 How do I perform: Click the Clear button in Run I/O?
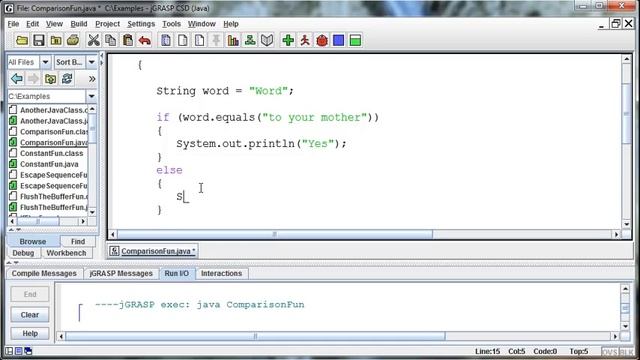coord(30,315)
